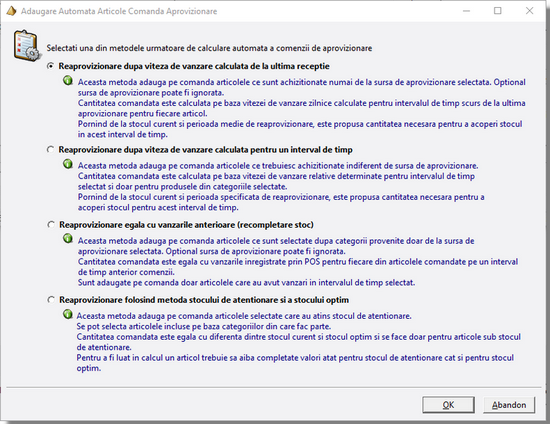Click the window title Adaugare Automata Articole

point(119,11)
